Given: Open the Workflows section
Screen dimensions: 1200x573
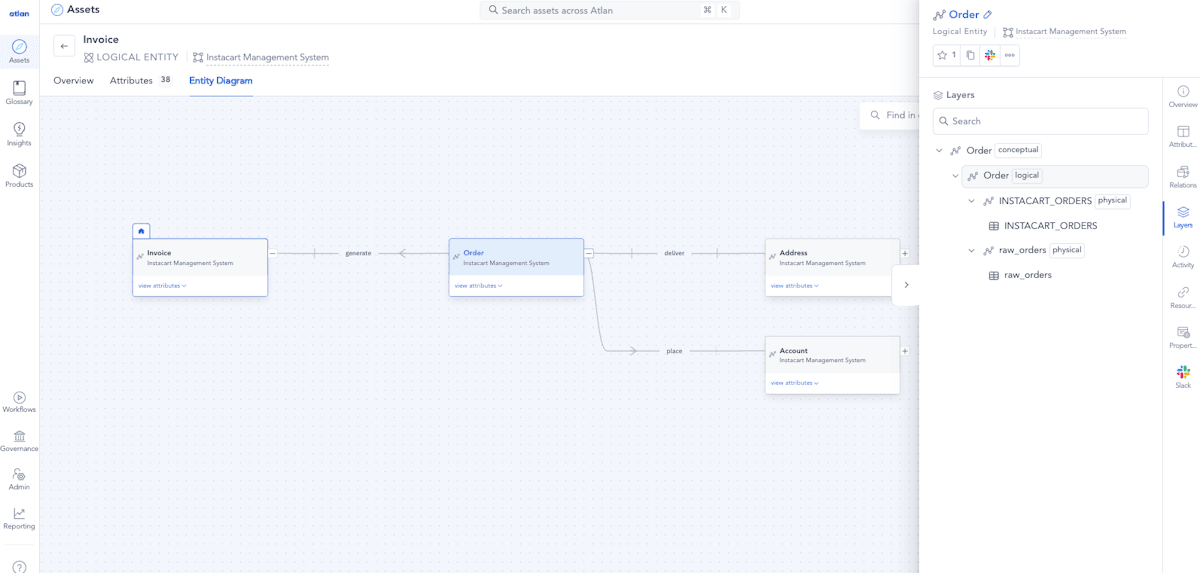Looking at the screenshot, I should coord(19,402).
